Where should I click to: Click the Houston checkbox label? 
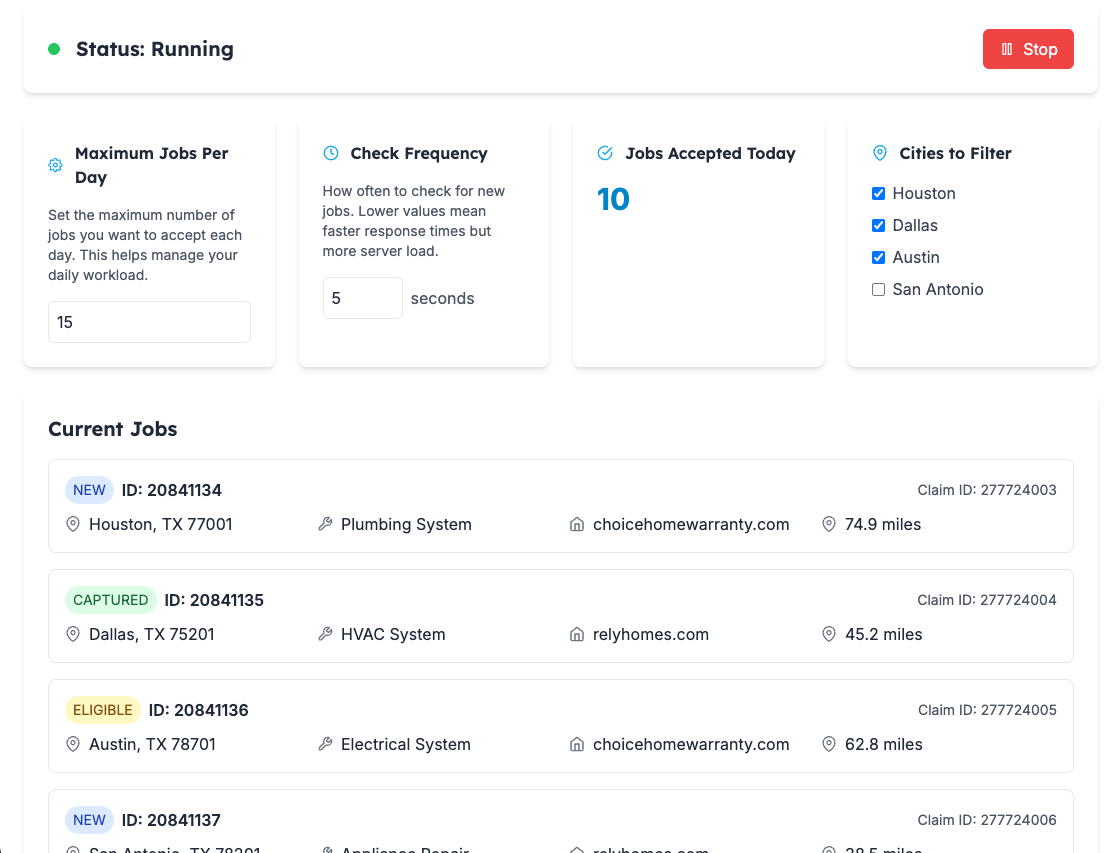(x=924, y=194)
